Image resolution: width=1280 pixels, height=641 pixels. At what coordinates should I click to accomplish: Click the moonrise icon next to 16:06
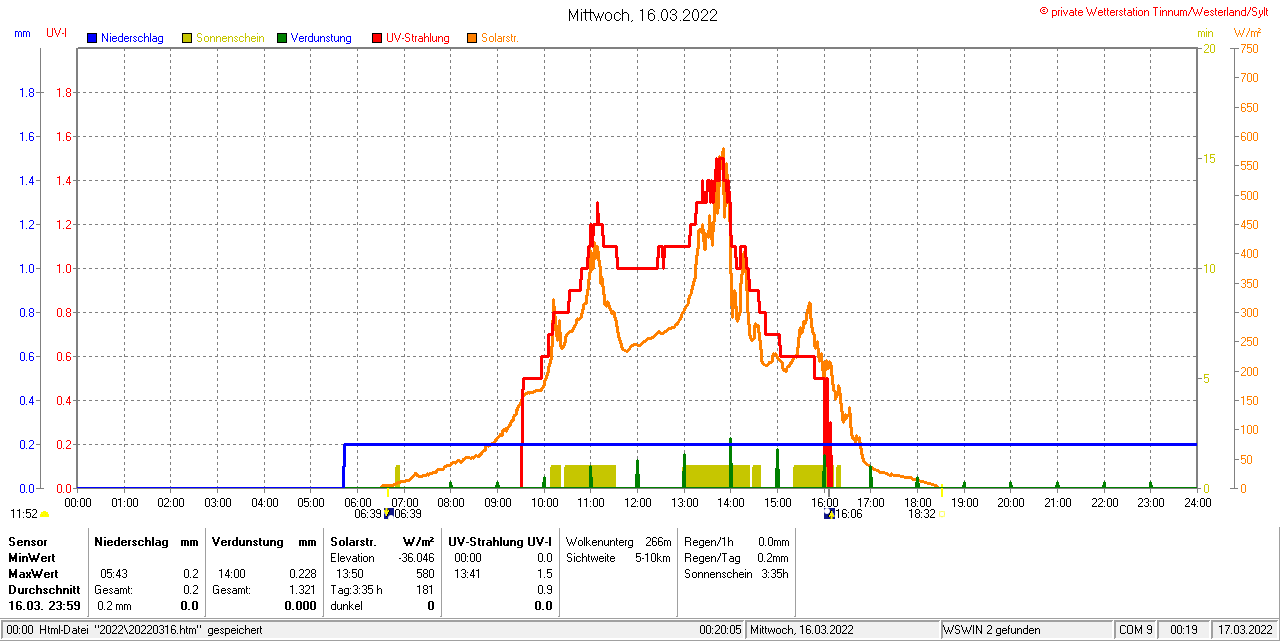828,514
